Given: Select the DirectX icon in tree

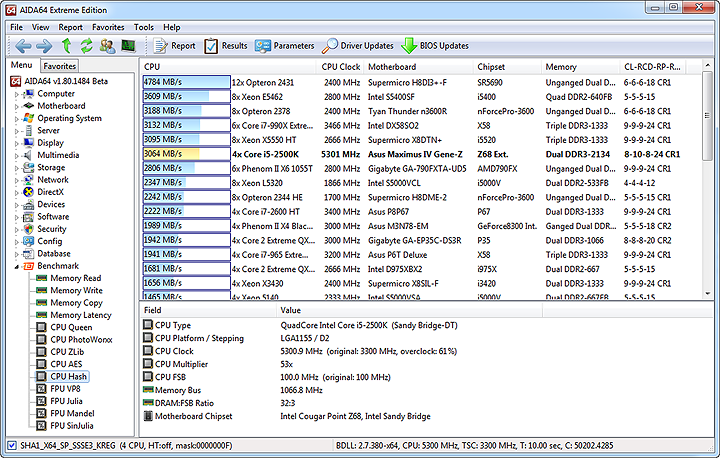Looking at the screenshot, I should 28,192.
